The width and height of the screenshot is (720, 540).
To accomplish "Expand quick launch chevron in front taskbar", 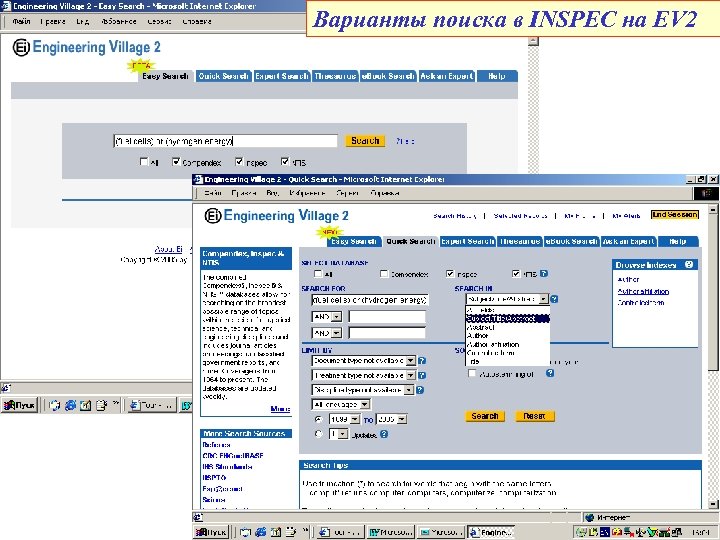I will pyautogui.click(x=306, y=530).
